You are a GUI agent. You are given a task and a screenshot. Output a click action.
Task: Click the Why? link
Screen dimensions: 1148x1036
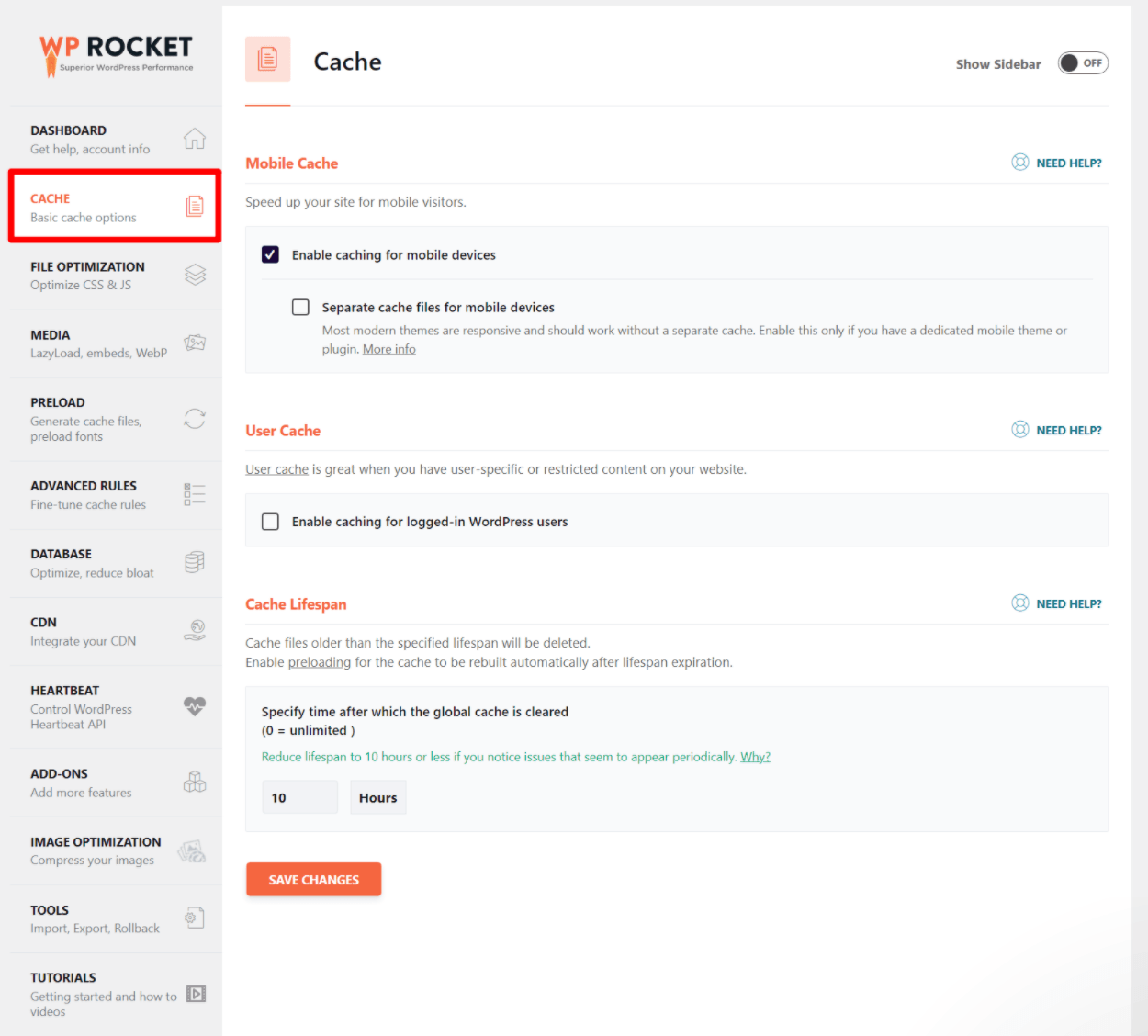pyautogui.click(x=756, y=757)
